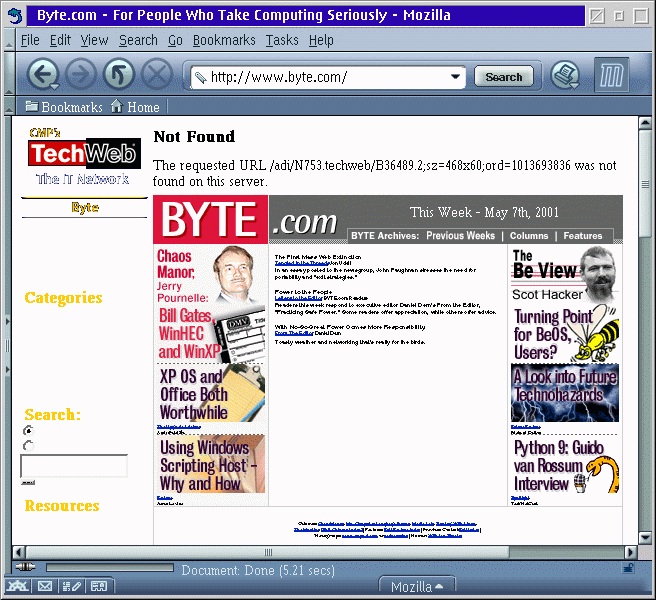
Task: Open the window menu icon in title bar
Action: 15,16
